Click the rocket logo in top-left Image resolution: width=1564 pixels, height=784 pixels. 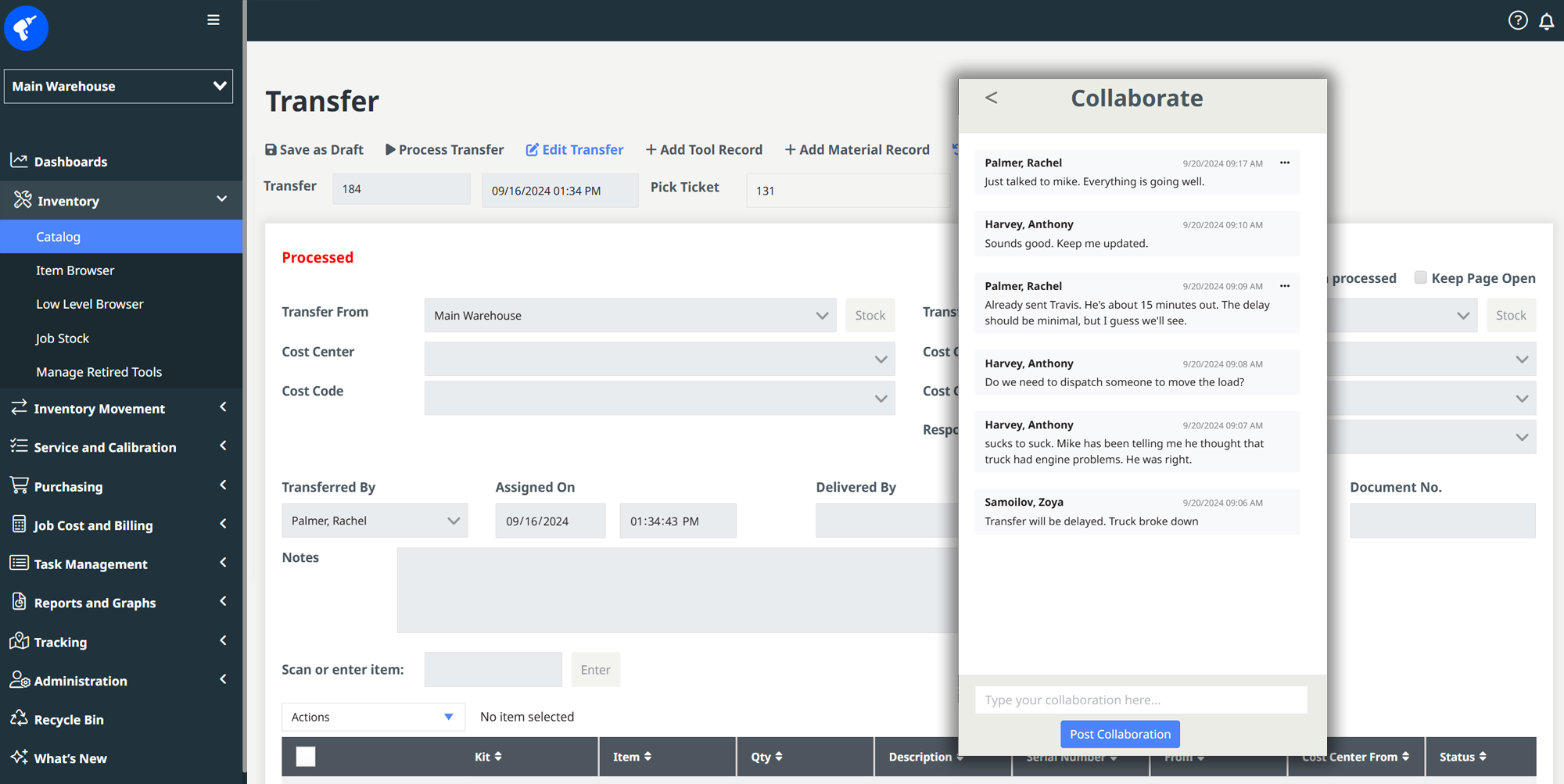coord(26,28)
